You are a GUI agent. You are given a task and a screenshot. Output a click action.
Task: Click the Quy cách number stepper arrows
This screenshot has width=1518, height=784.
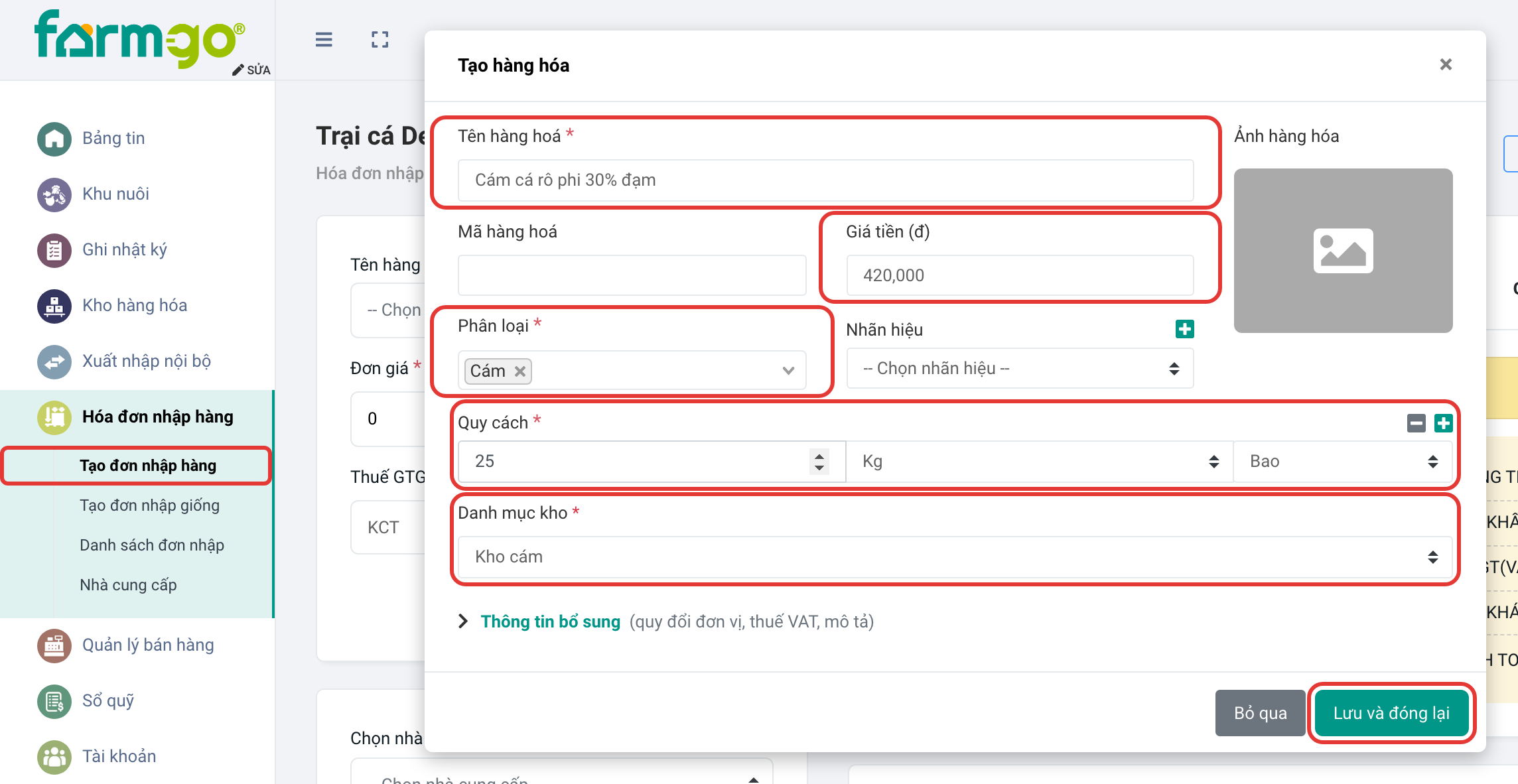click(819, 461)
